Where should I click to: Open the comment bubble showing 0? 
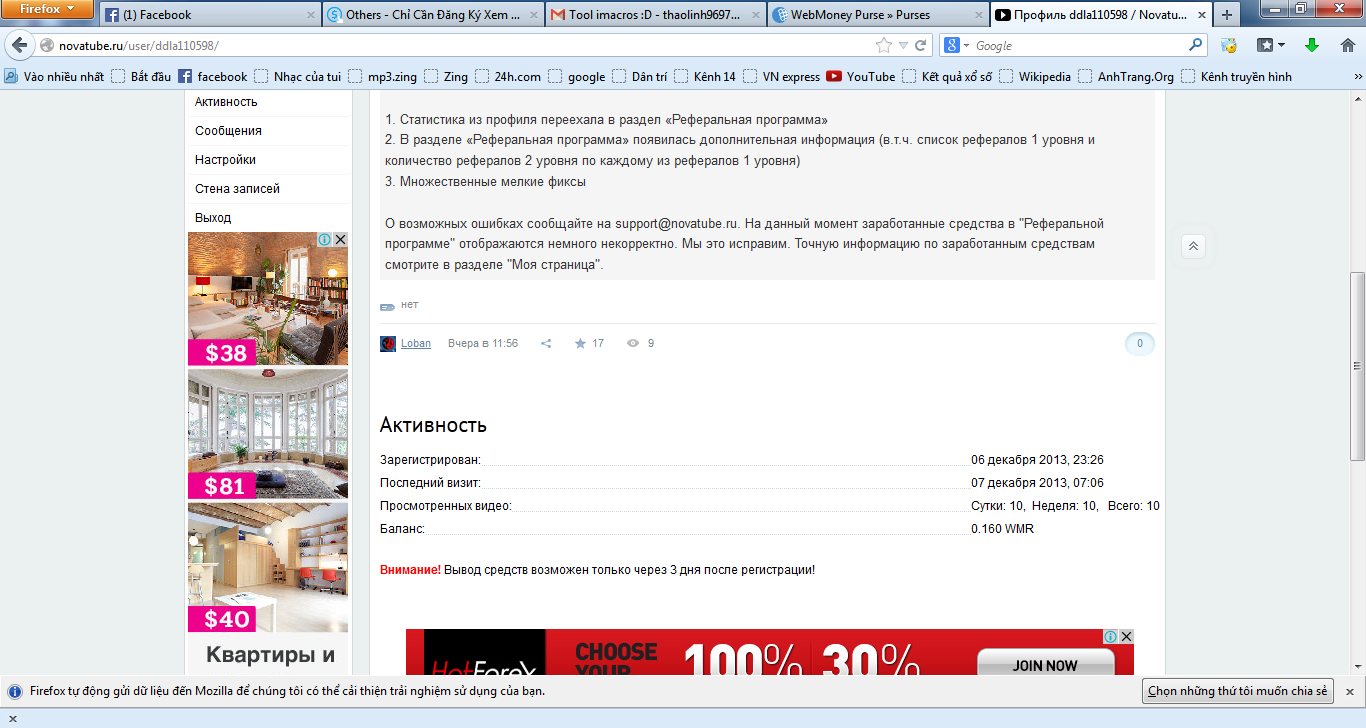pyautogui.click(x=1139, y=343)
